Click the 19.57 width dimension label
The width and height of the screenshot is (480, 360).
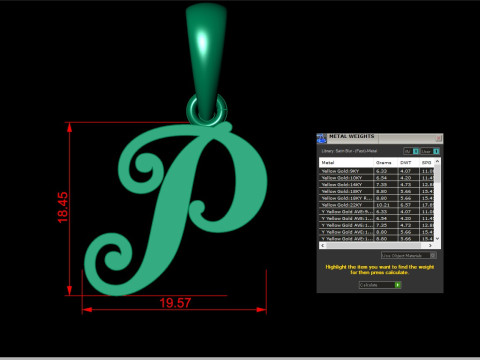click(175, 303)
